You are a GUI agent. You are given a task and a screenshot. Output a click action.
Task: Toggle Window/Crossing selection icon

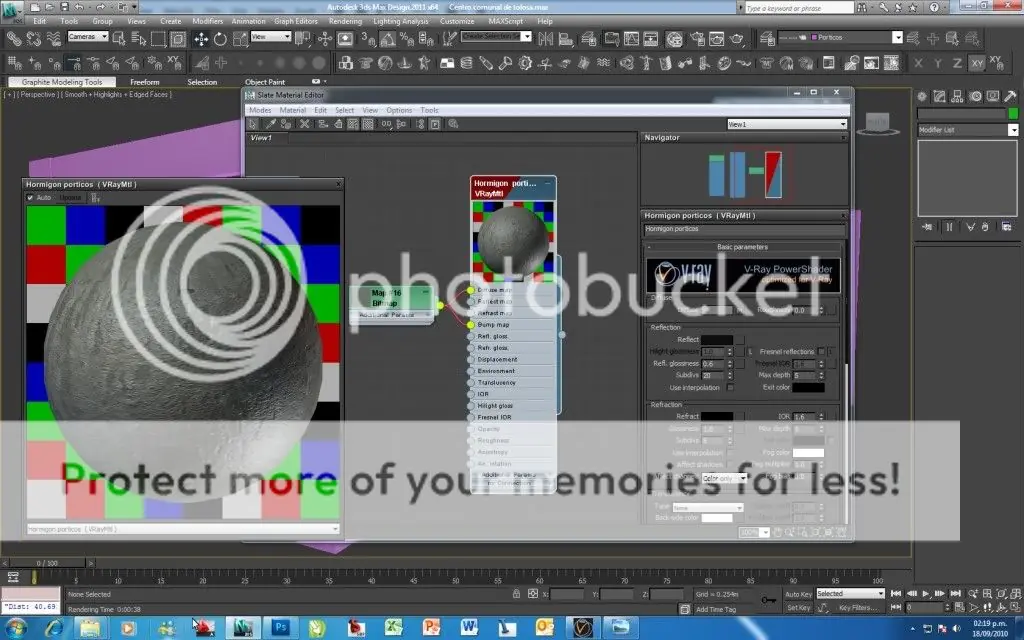(178, 39)
